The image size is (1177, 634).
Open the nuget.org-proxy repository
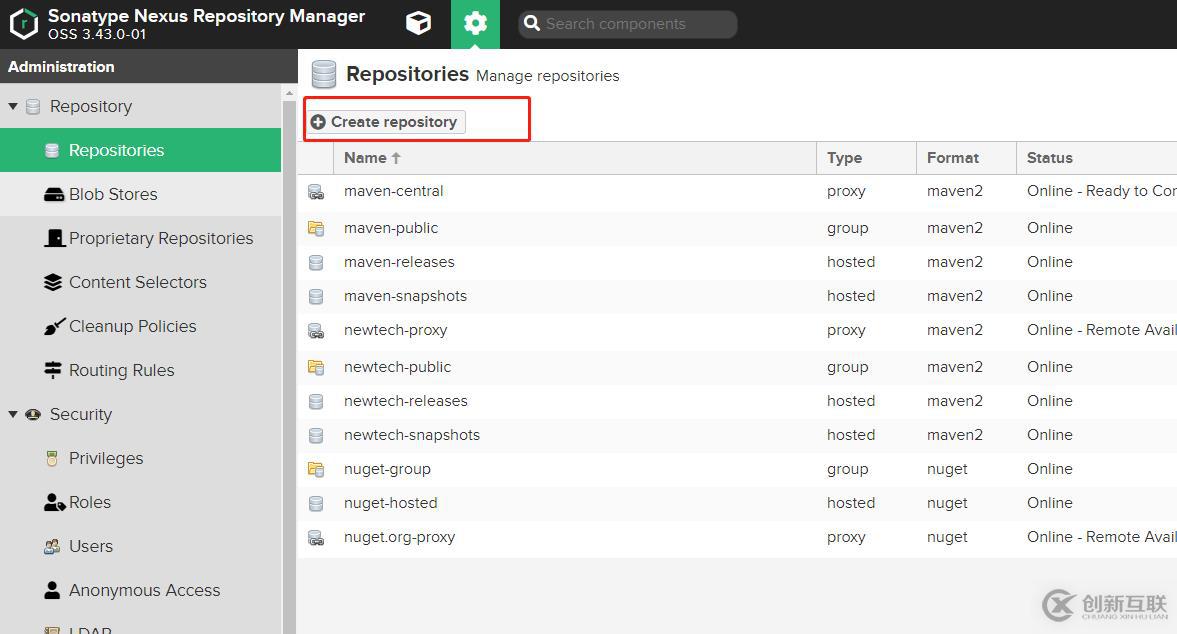point(399,537)
